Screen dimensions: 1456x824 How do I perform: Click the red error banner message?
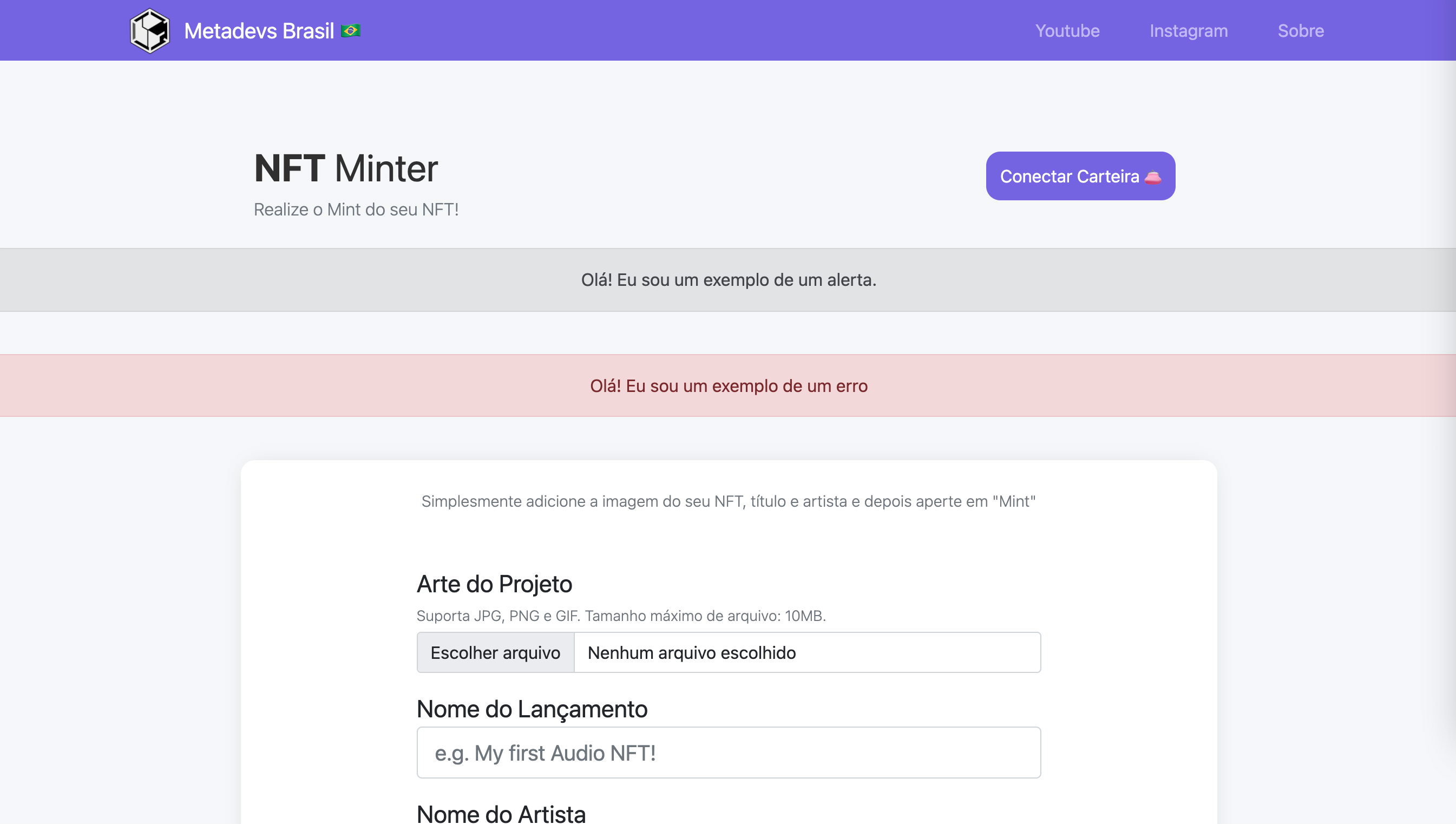pos(729,386)
